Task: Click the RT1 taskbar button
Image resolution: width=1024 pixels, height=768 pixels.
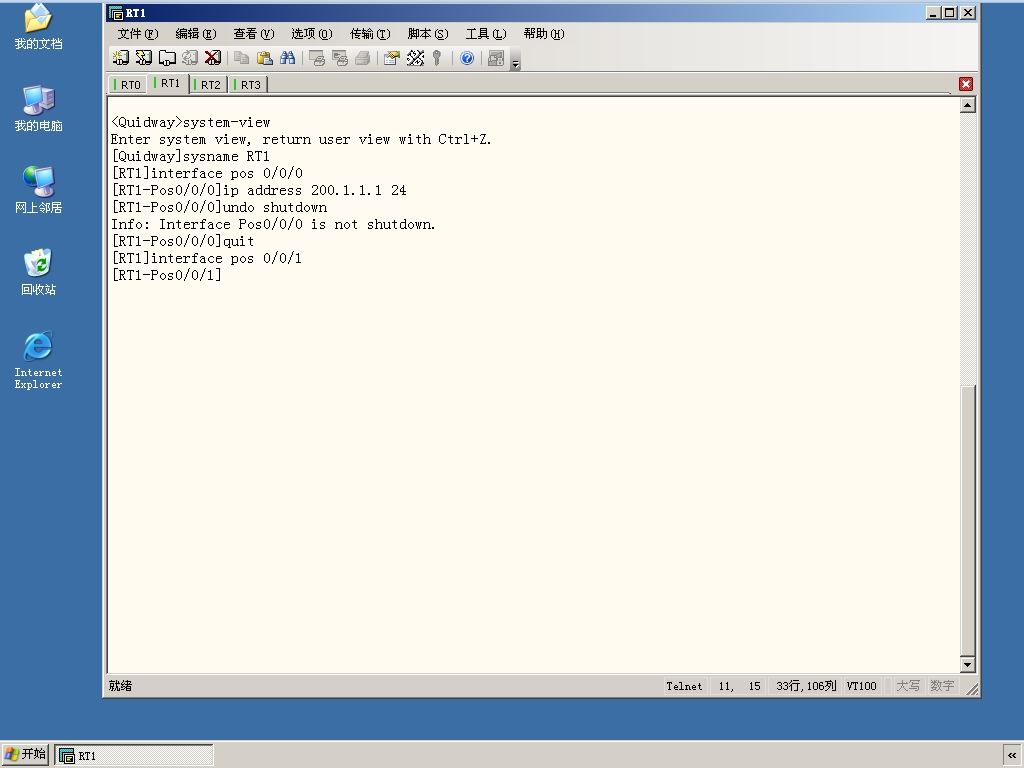Action: click(134, 756)
